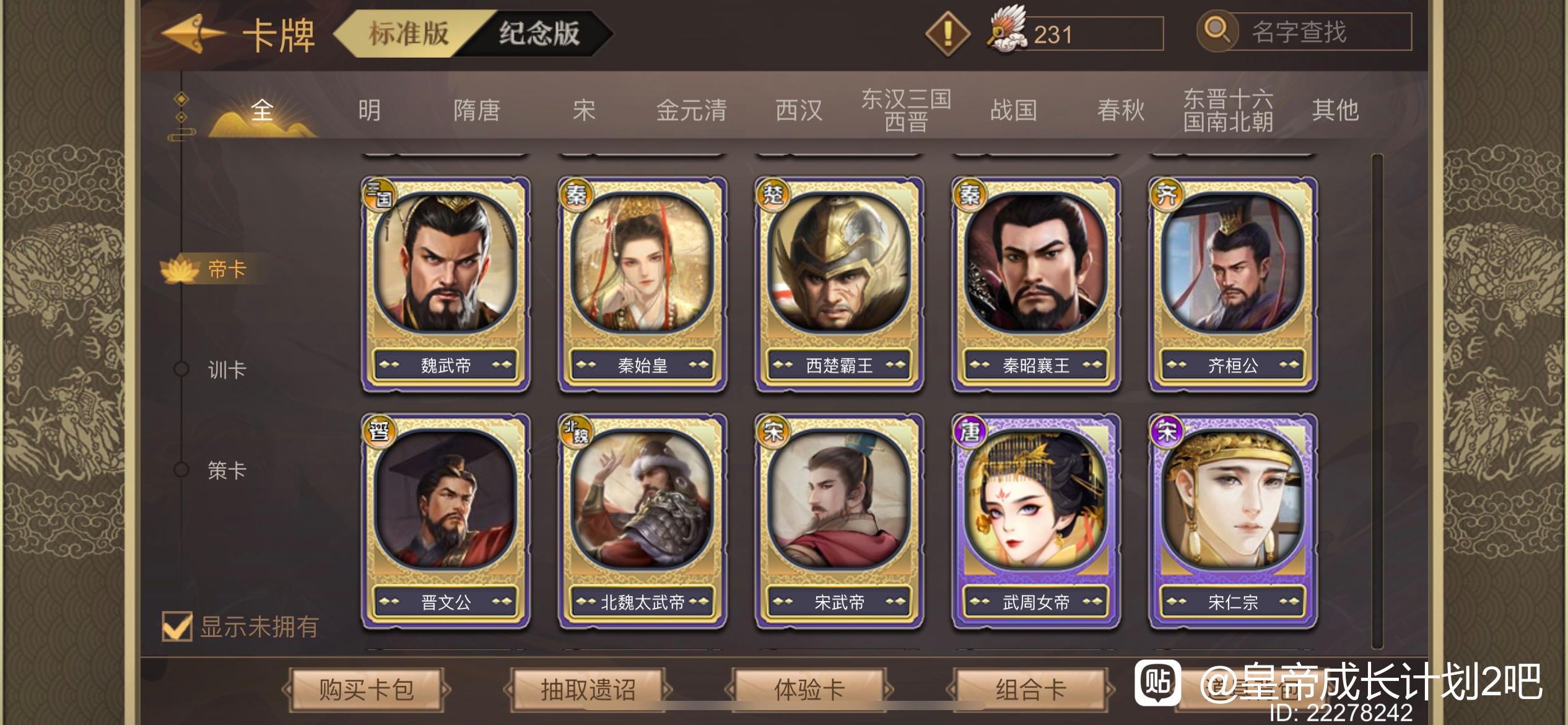
Task: Click the card list vertical scrollbar
Action: tap(1377, 400)
